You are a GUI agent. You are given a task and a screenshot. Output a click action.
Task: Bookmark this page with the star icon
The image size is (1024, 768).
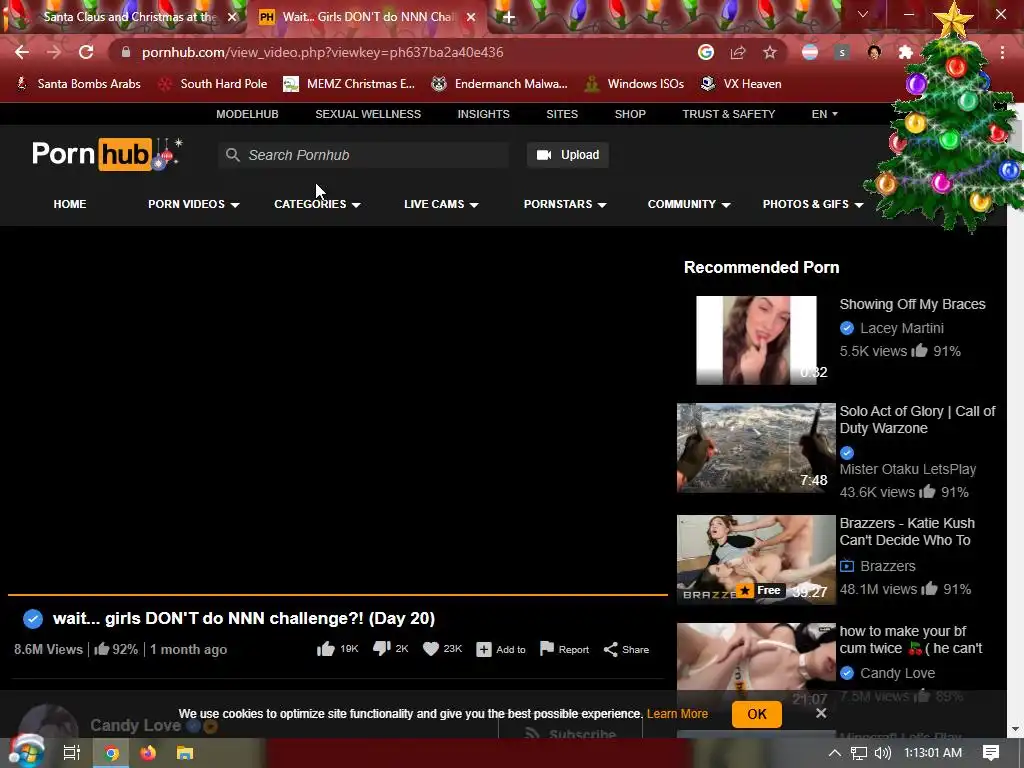coord(770,52)
